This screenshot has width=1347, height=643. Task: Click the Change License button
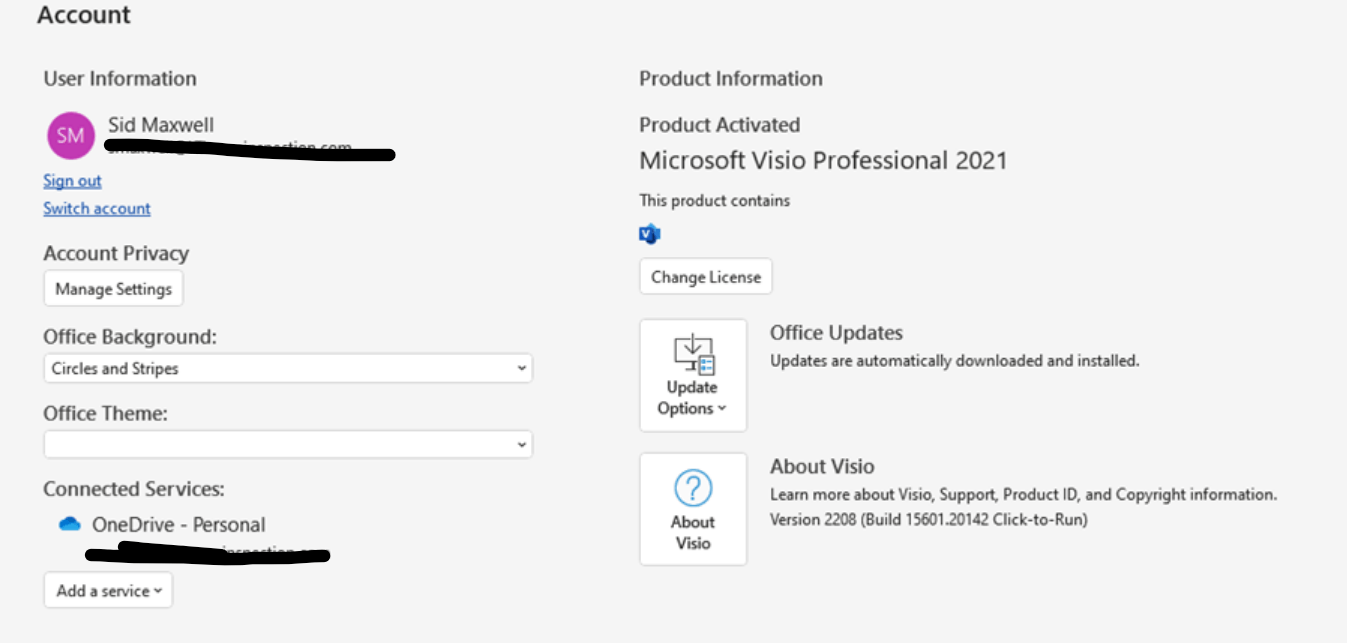tap(706, 277)
